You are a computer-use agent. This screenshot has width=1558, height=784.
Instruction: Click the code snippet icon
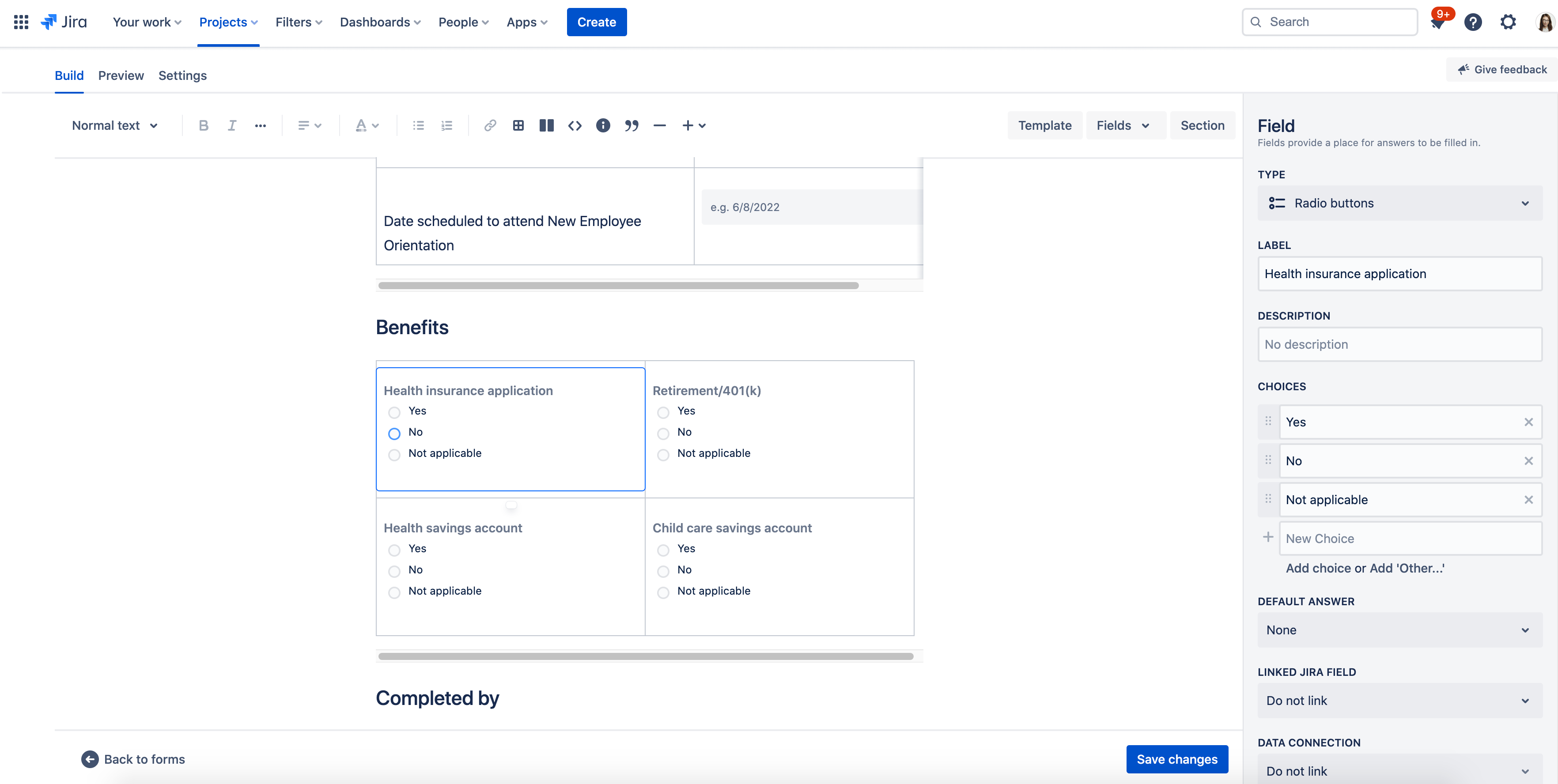pyautogui.click(x=575, y=125)
